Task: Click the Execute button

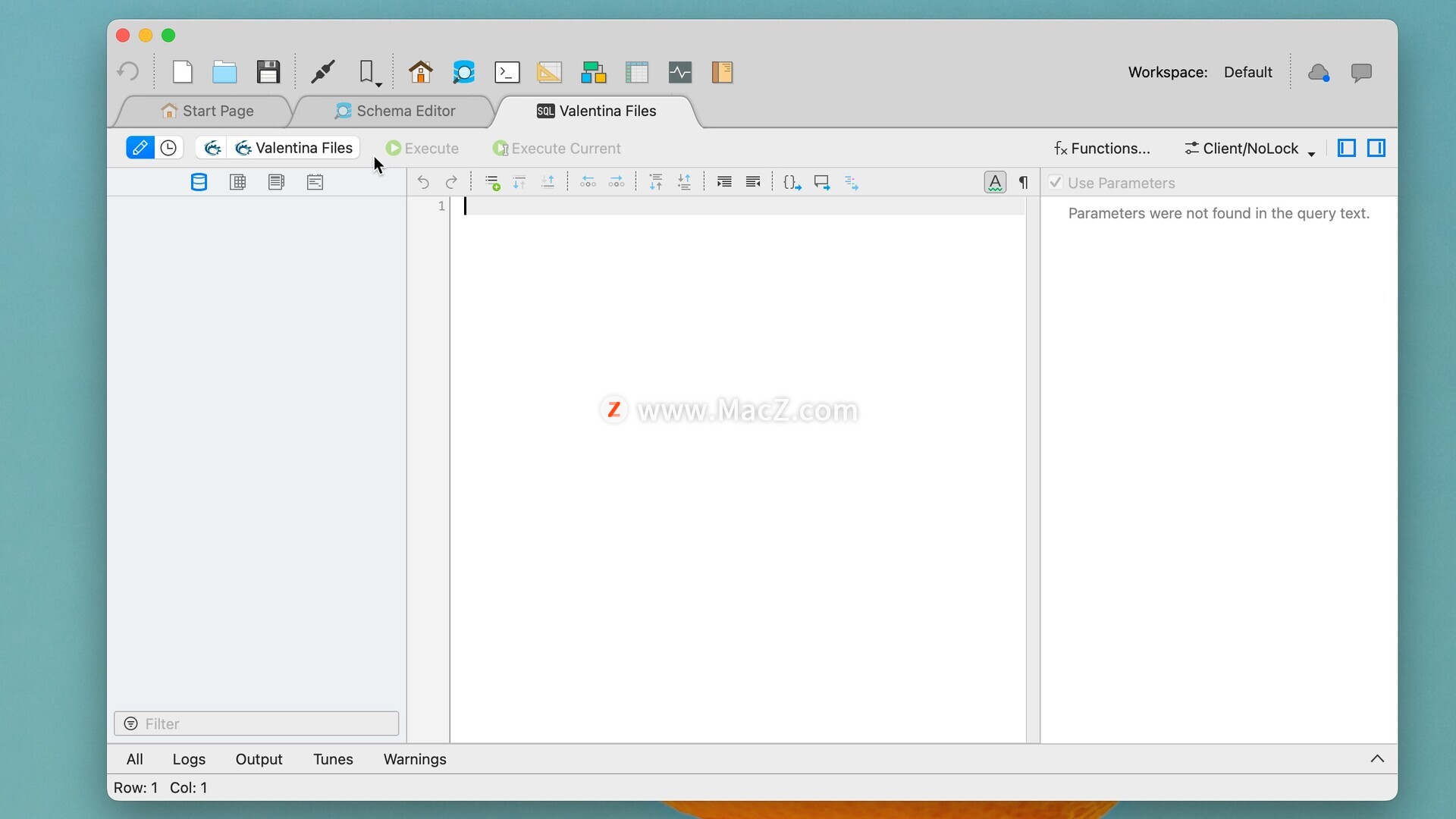Action: (422, 149)
